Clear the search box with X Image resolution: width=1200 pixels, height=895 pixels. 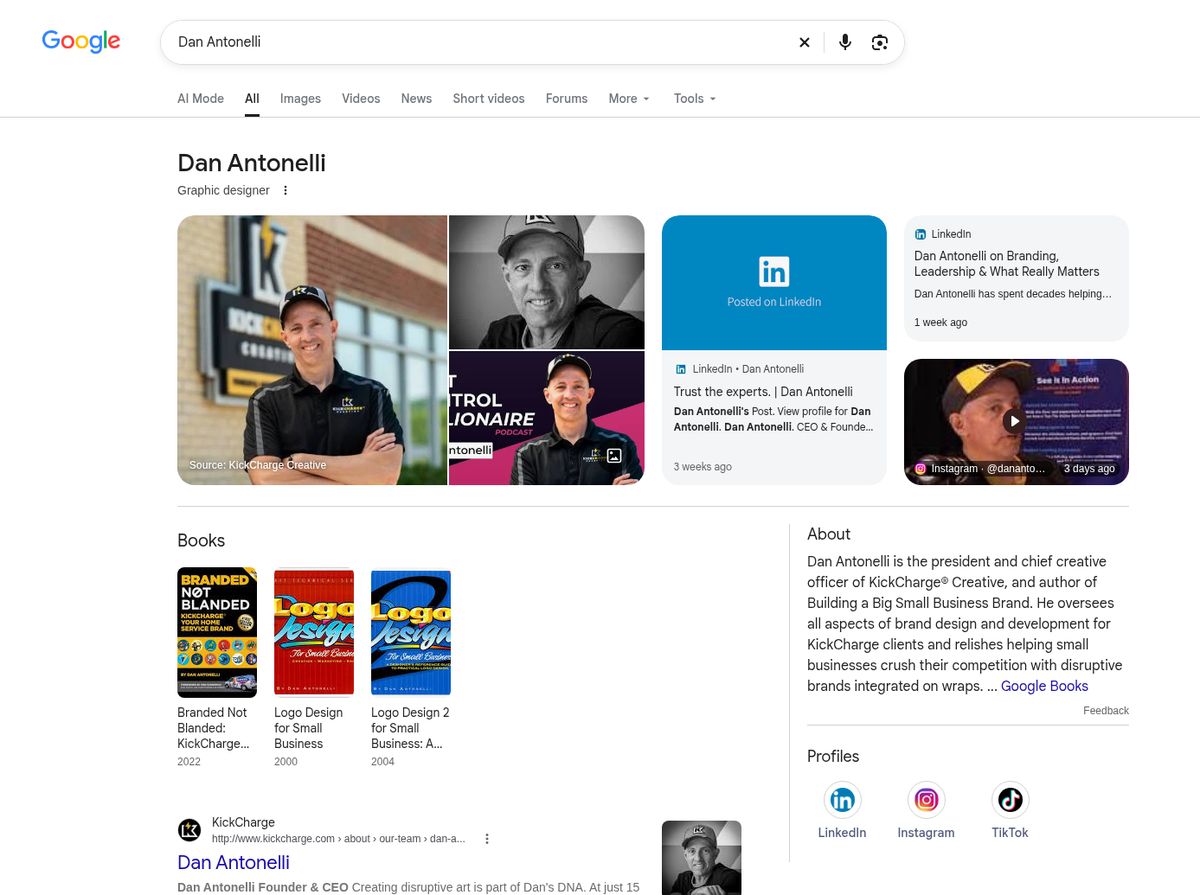coord(804,42)
